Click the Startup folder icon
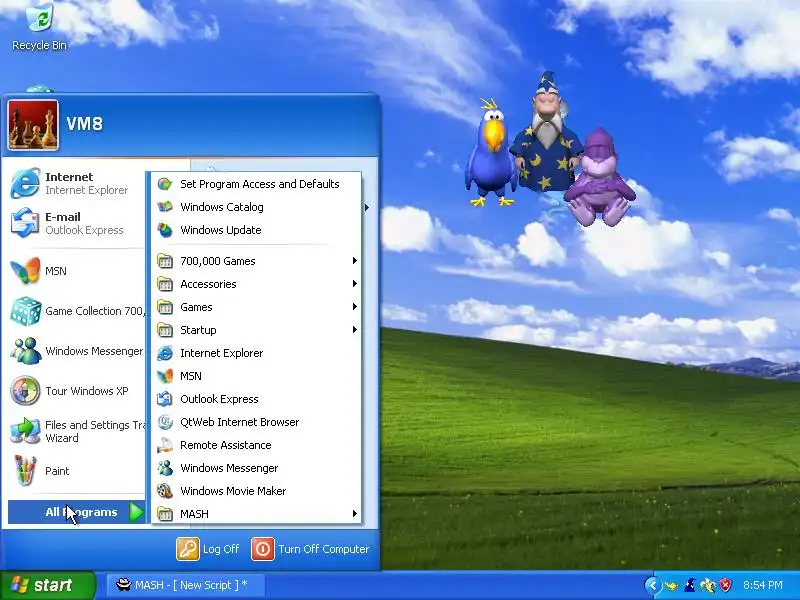Screen dimensions: 800x600 165,330
